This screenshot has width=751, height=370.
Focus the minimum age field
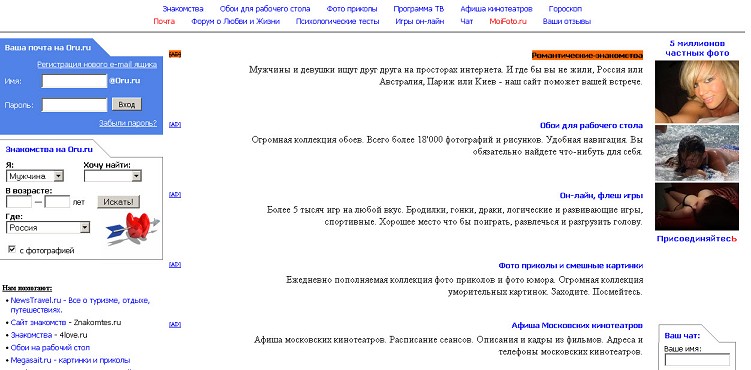[x=19, y=202]
